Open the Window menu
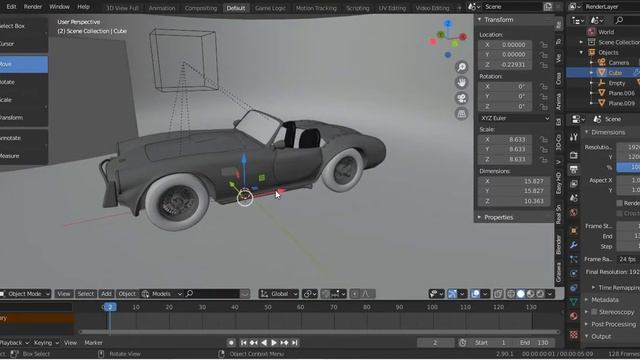Viewport: 640px width, 360px height. pos(59,7)
